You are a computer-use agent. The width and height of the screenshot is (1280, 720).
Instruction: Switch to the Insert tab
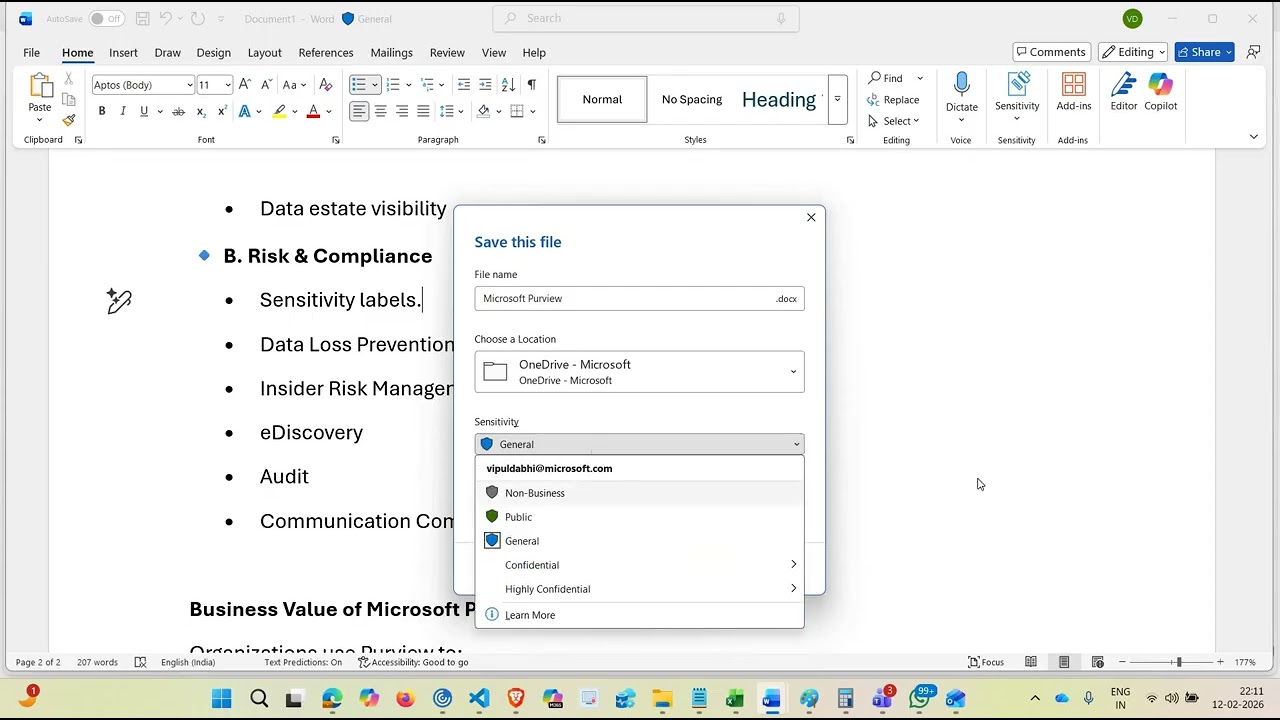[123, 52]
